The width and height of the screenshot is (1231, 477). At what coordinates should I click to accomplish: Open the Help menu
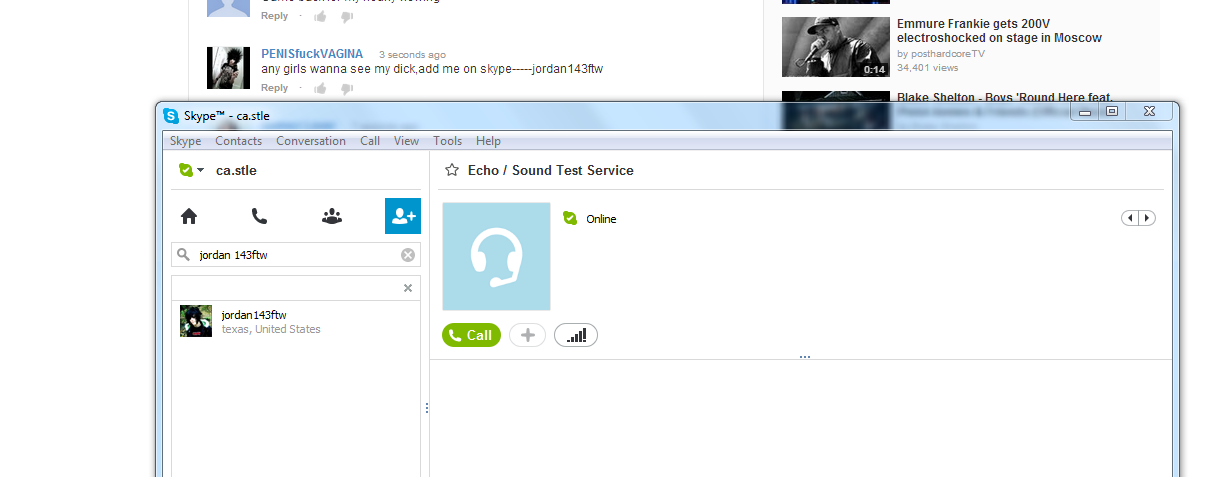489,141
